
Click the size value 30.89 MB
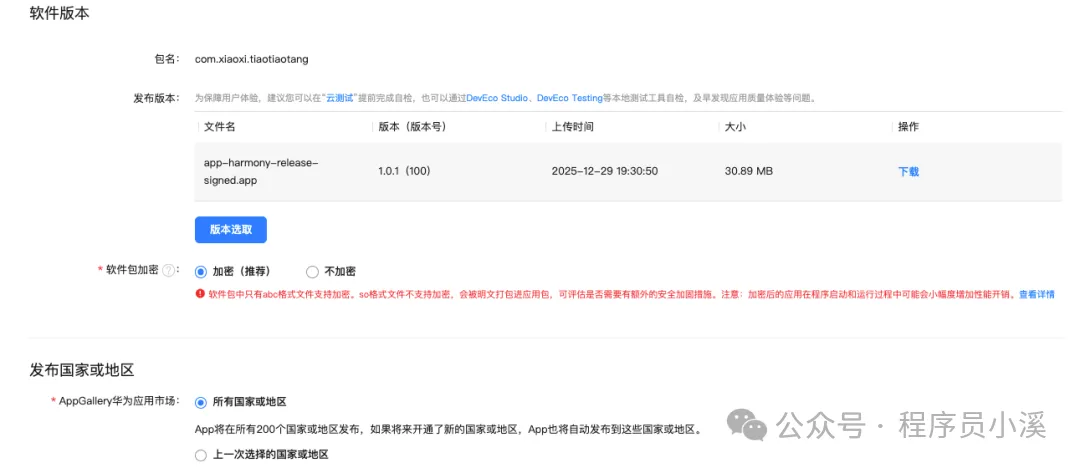[749, 171]
